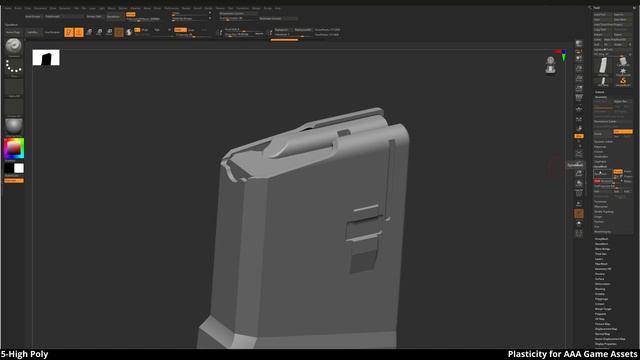Click the Actual size icon on right shelf

(579, 78)
